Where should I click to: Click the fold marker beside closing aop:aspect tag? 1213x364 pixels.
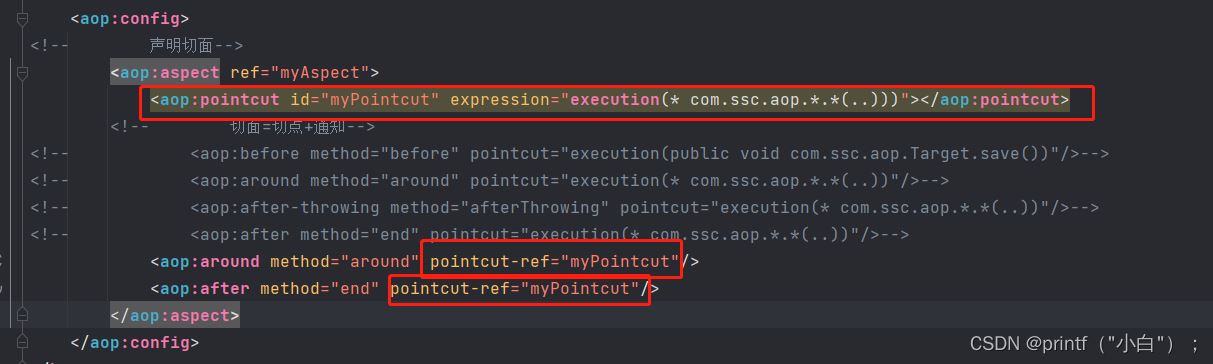23,315
